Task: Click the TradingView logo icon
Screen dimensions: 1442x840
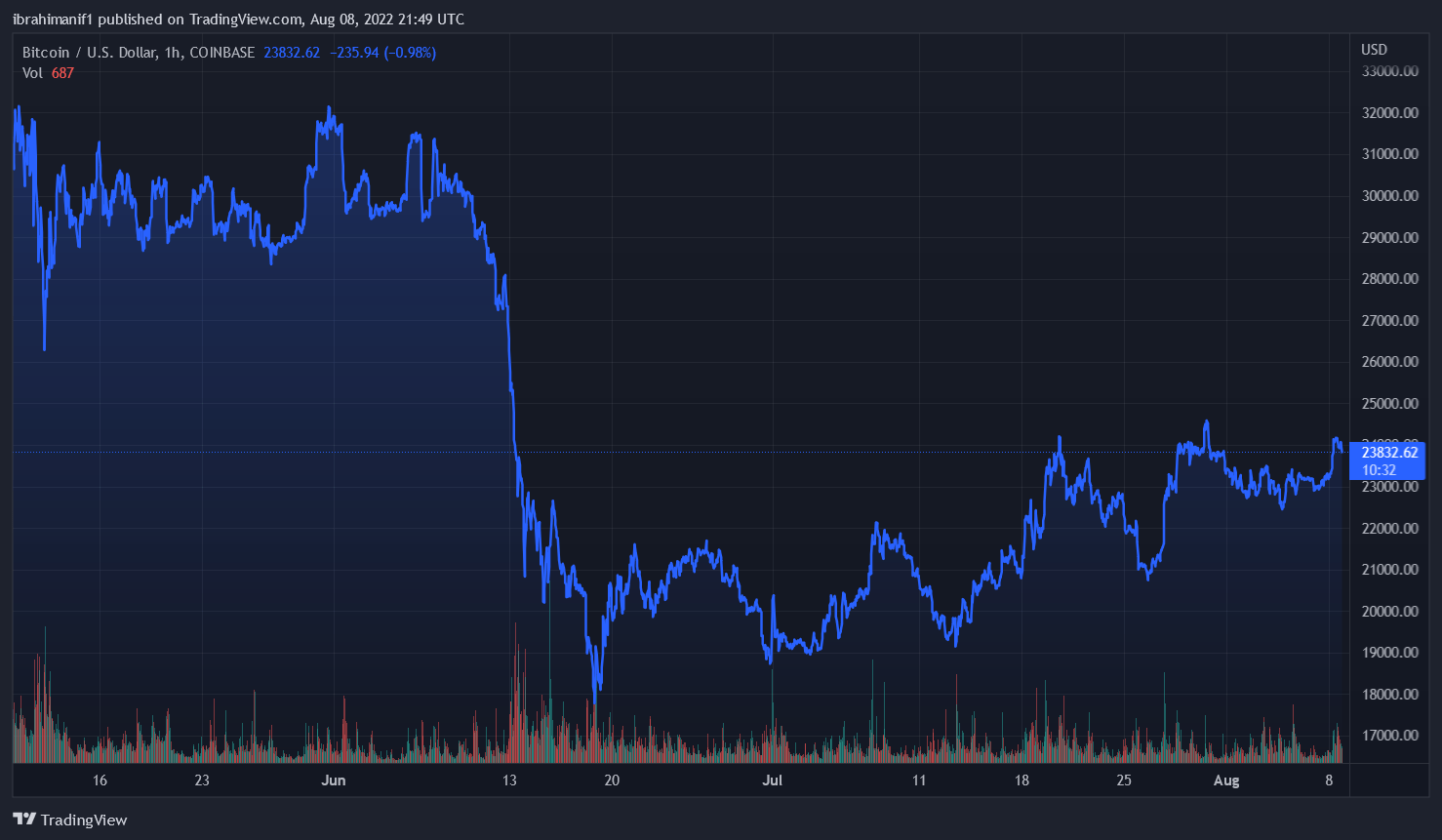Action: click(x=24, y=820)
